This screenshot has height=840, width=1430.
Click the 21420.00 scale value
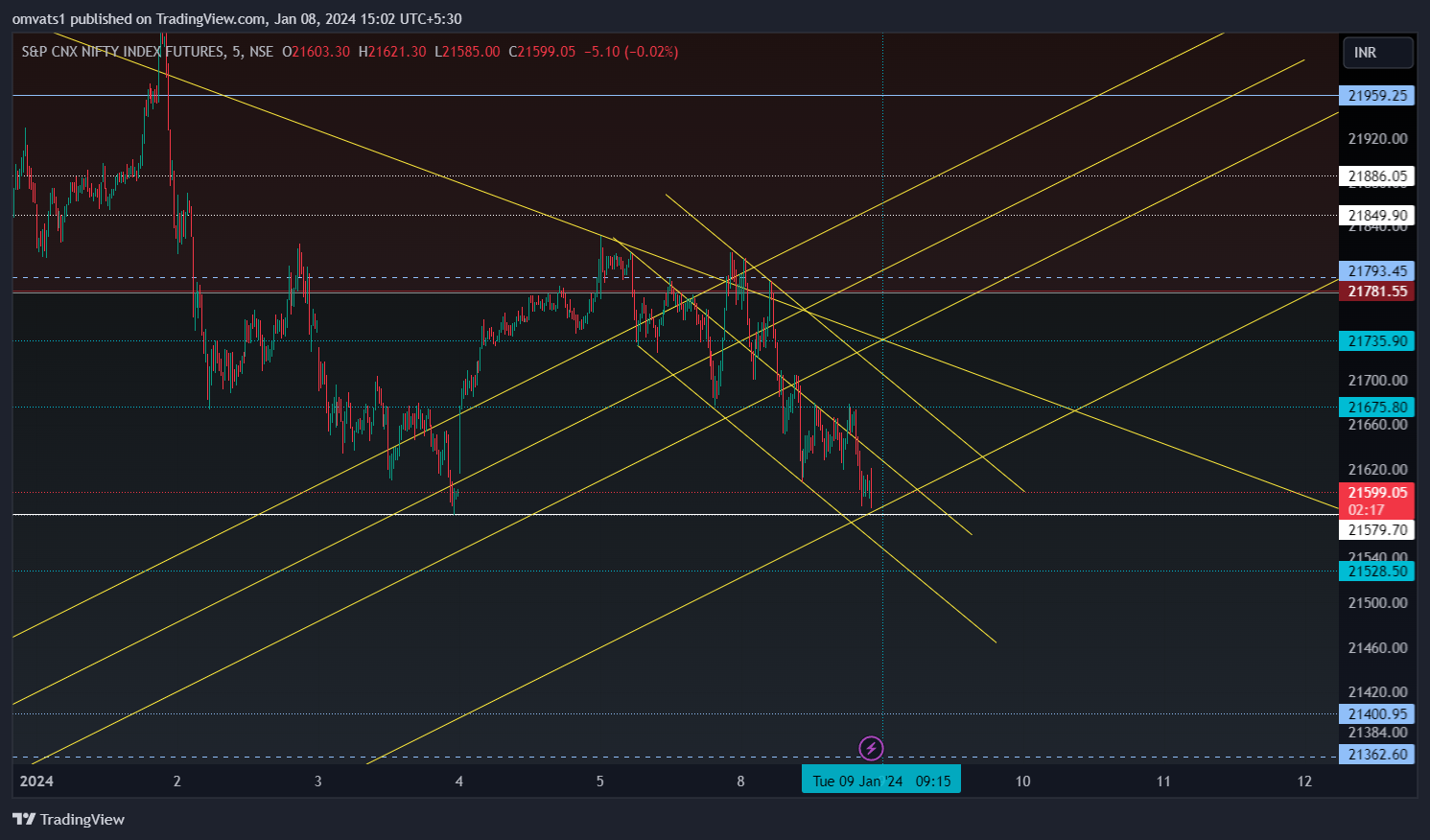point(1377,692)
